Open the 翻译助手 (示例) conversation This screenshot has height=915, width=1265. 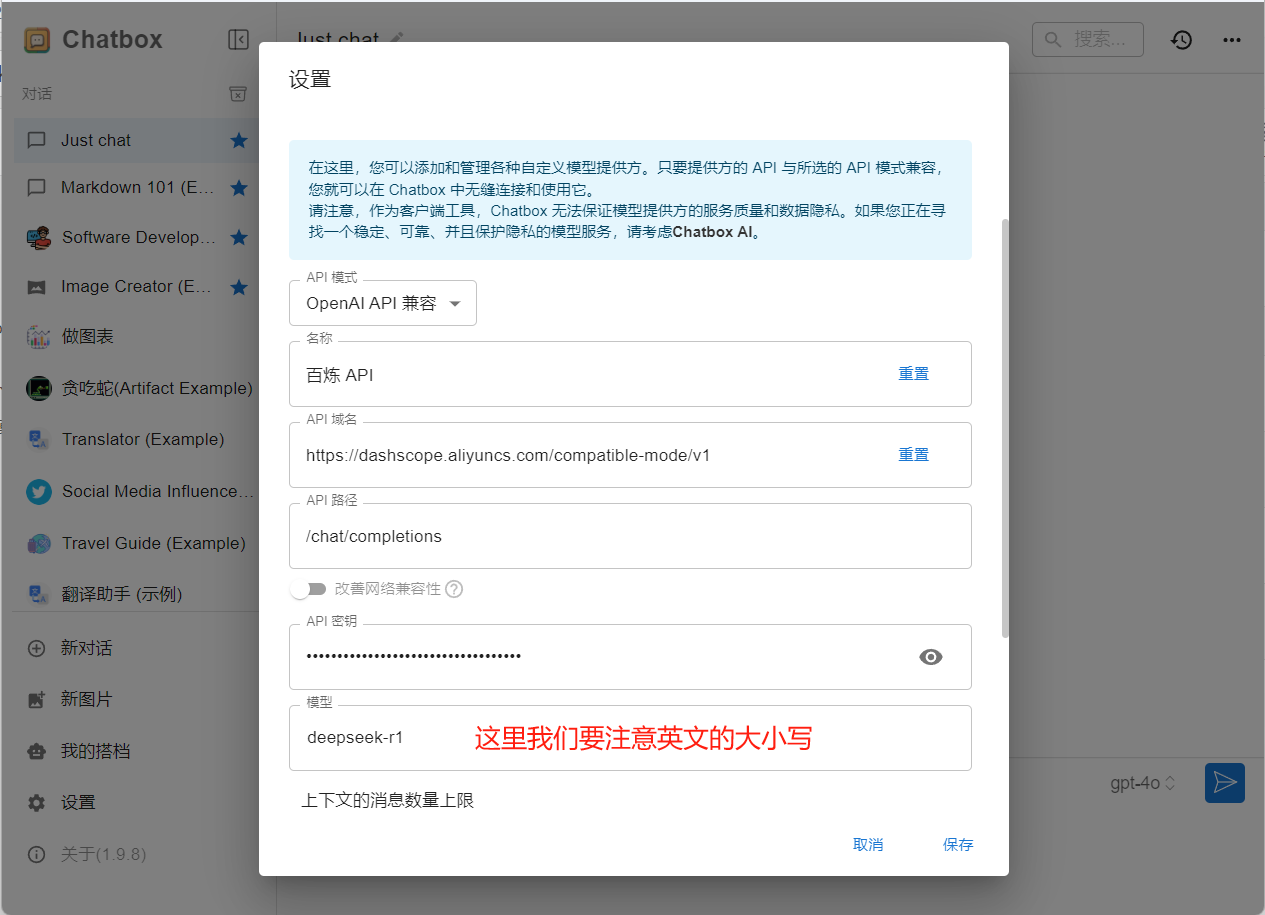click(x=137, y=594)
